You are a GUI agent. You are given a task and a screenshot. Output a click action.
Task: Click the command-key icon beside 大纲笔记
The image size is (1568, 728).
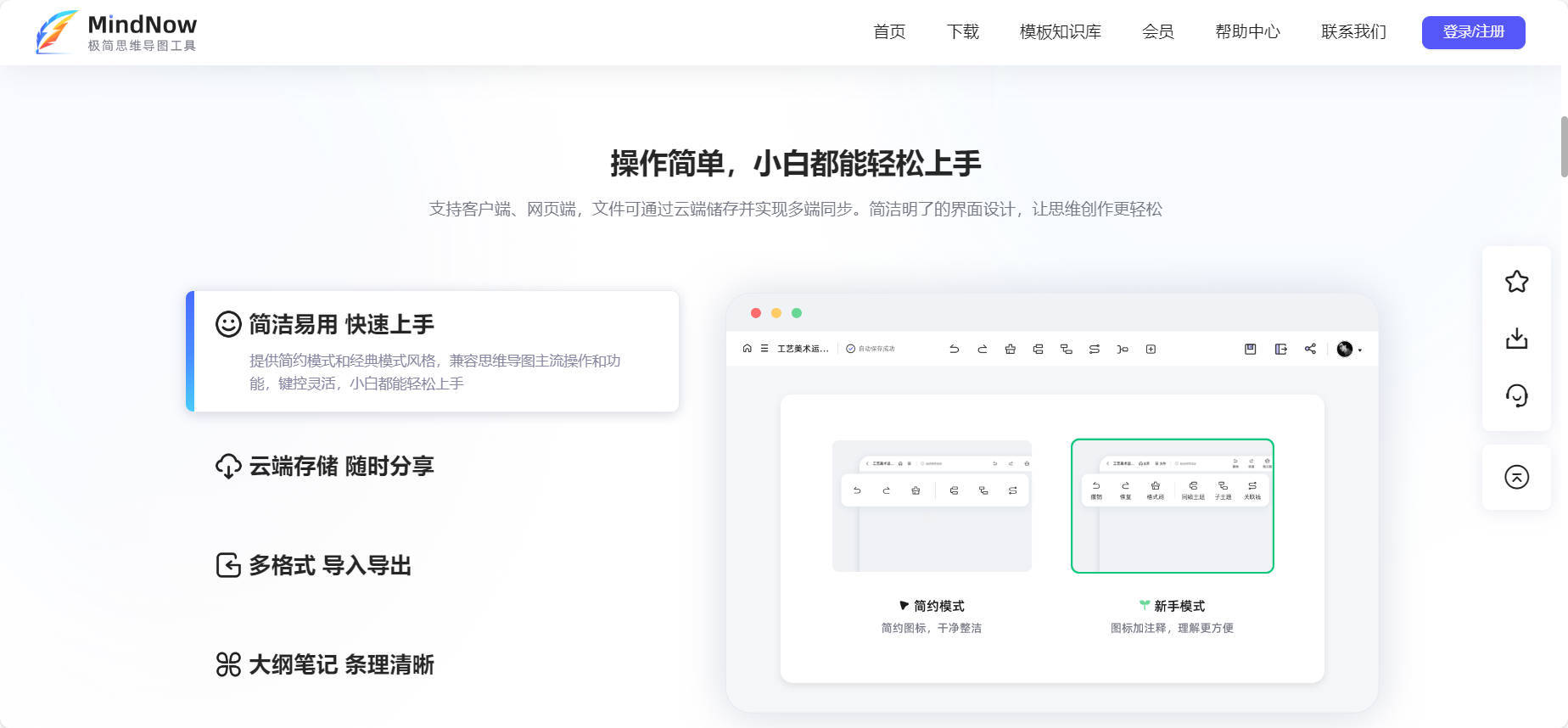228,664
